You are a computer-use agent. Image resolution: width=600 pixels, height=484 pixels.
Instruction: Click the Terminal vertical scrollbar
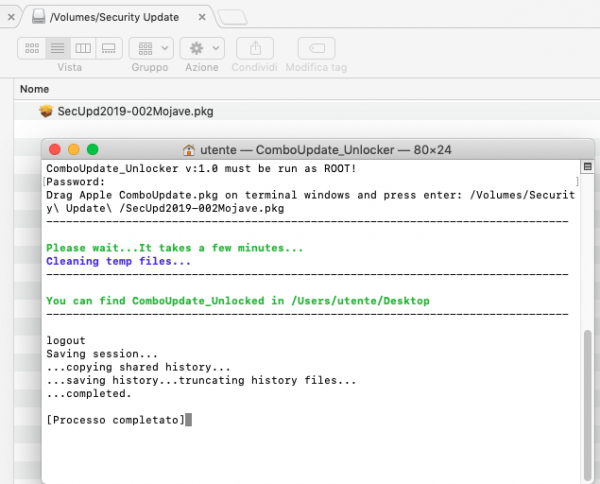[x=588, y=406]
